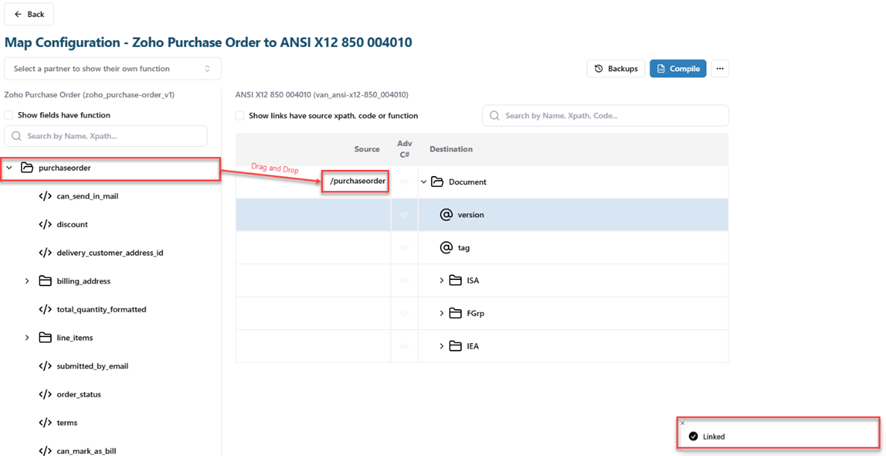Expand the billing_address folder
Screen dimensions: 886x456
[27, 281]
